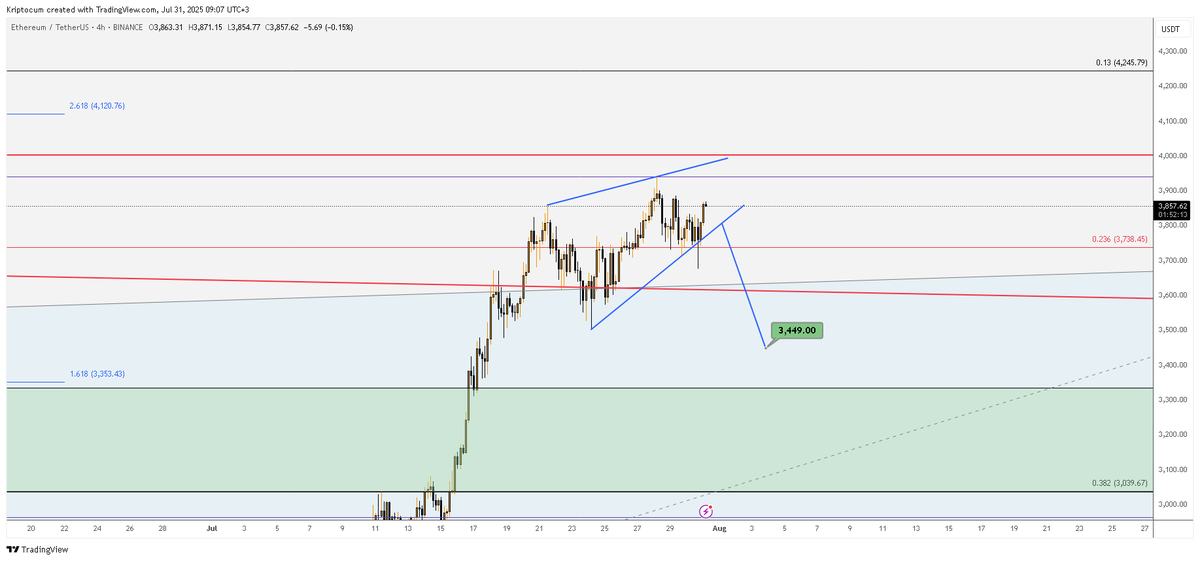Click the 3,900.00 price axis tick

pyautogui.click(x=1172, y=190)
